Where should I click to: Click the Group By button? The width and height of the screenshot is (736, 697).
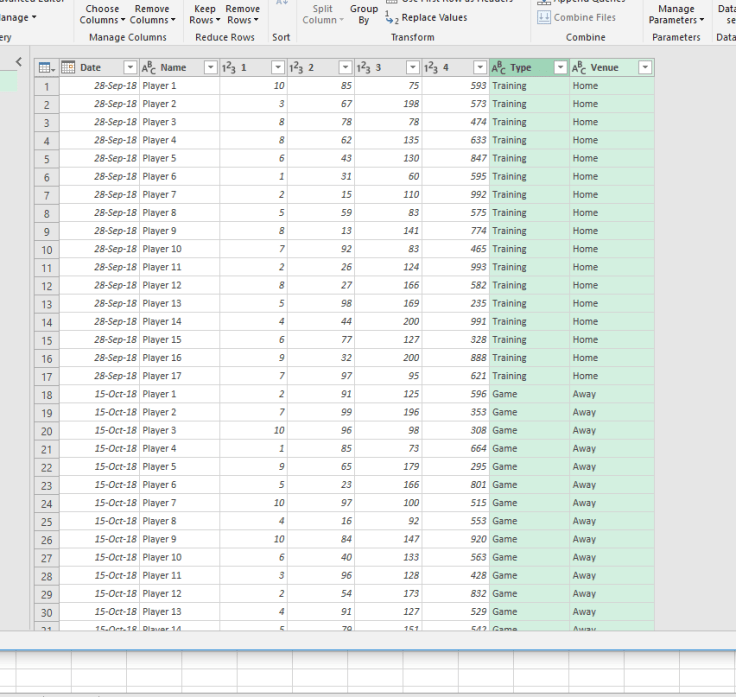364,14
